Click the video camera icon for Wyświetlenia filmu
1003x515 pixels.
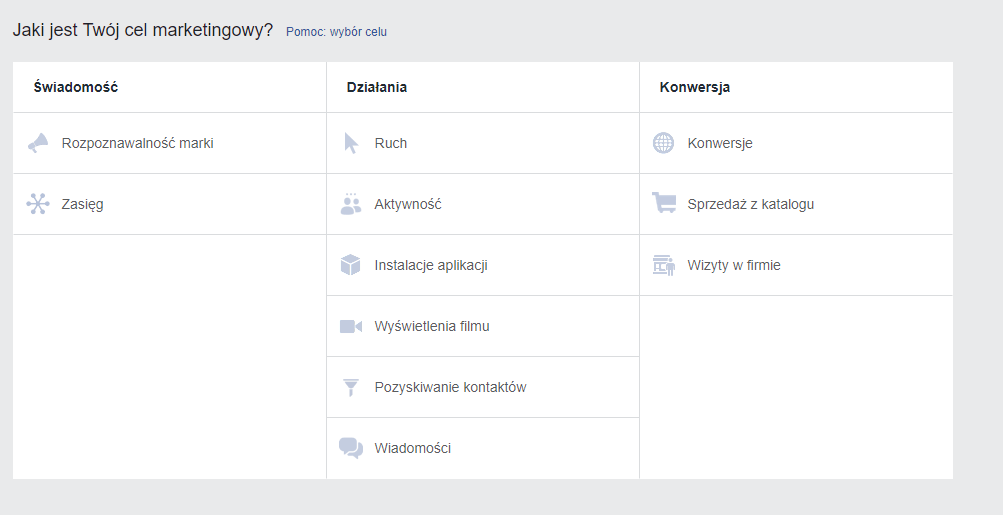[351, 326]
